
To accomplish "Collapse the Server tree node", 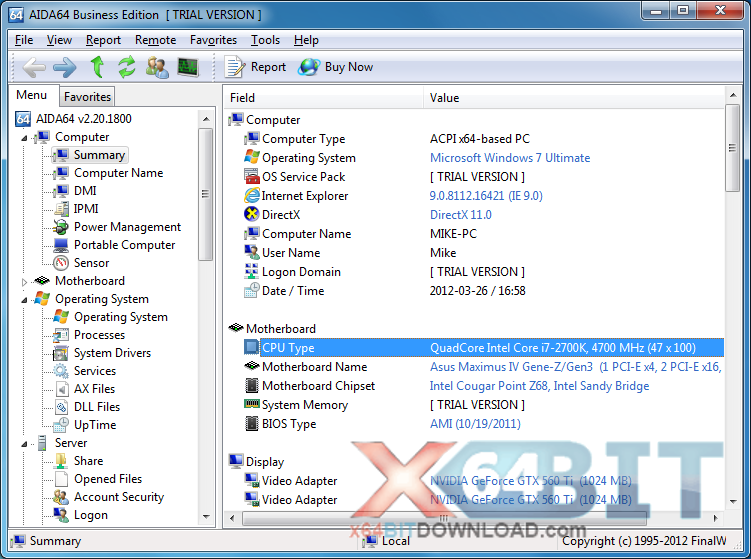I will click(24, 444).
